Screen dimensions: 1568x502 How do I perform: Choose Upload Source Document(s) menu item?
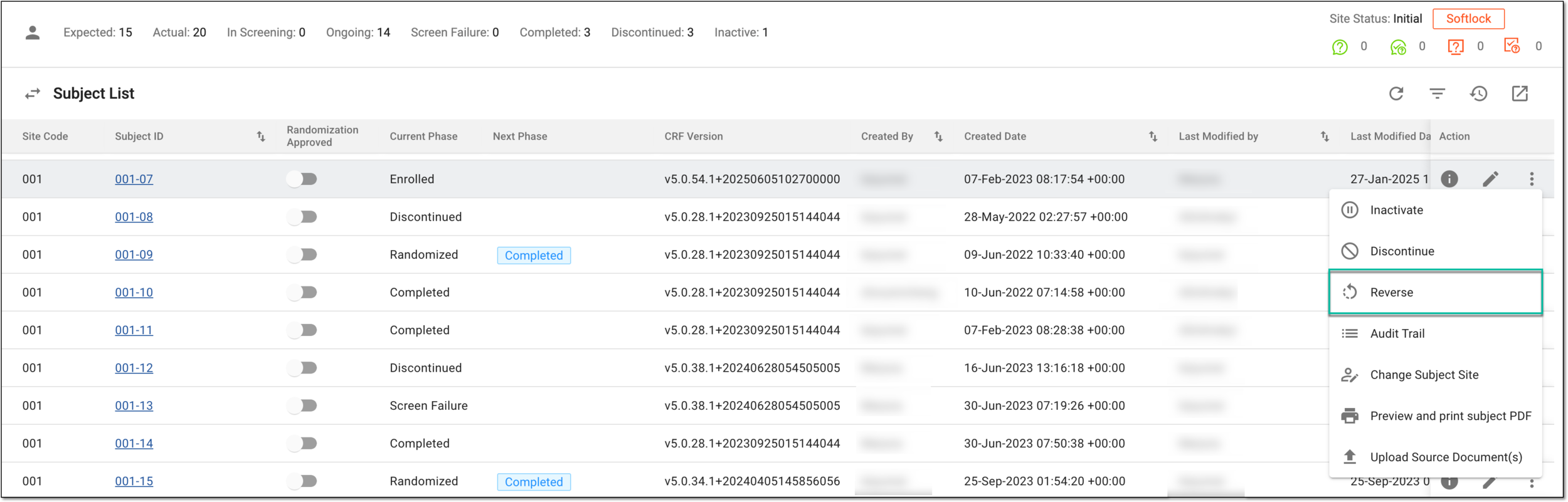click(x=1435, y=458)
